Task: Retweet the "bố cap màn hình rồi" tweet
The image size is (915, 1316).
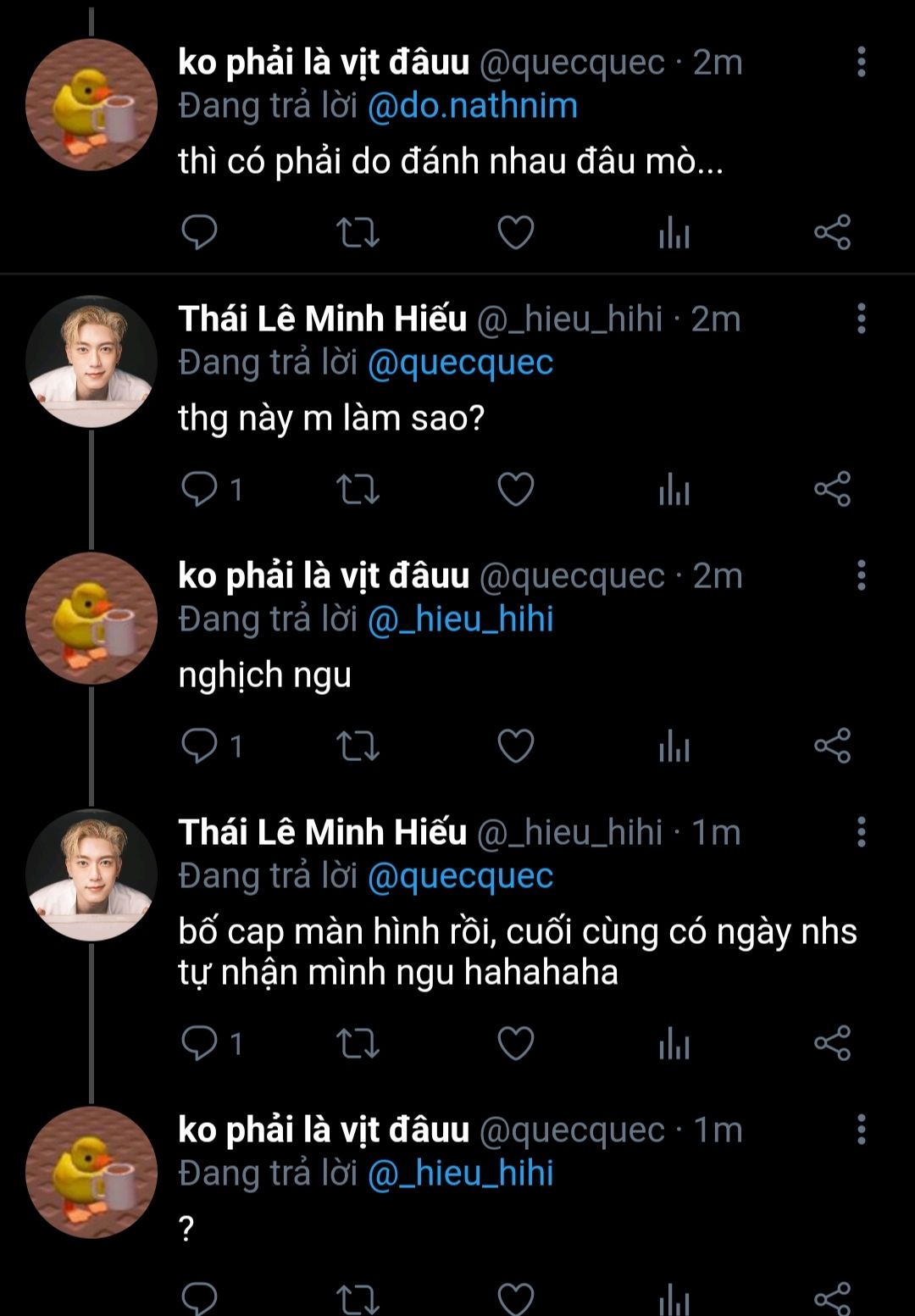Action: (358, 1043)
